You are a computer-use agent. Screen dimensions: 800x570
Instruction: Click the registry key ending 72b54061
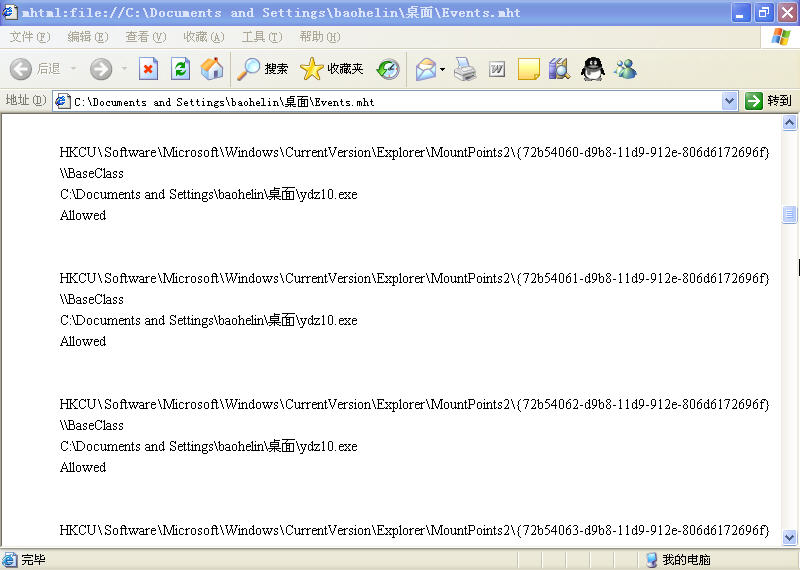point(414,278)
